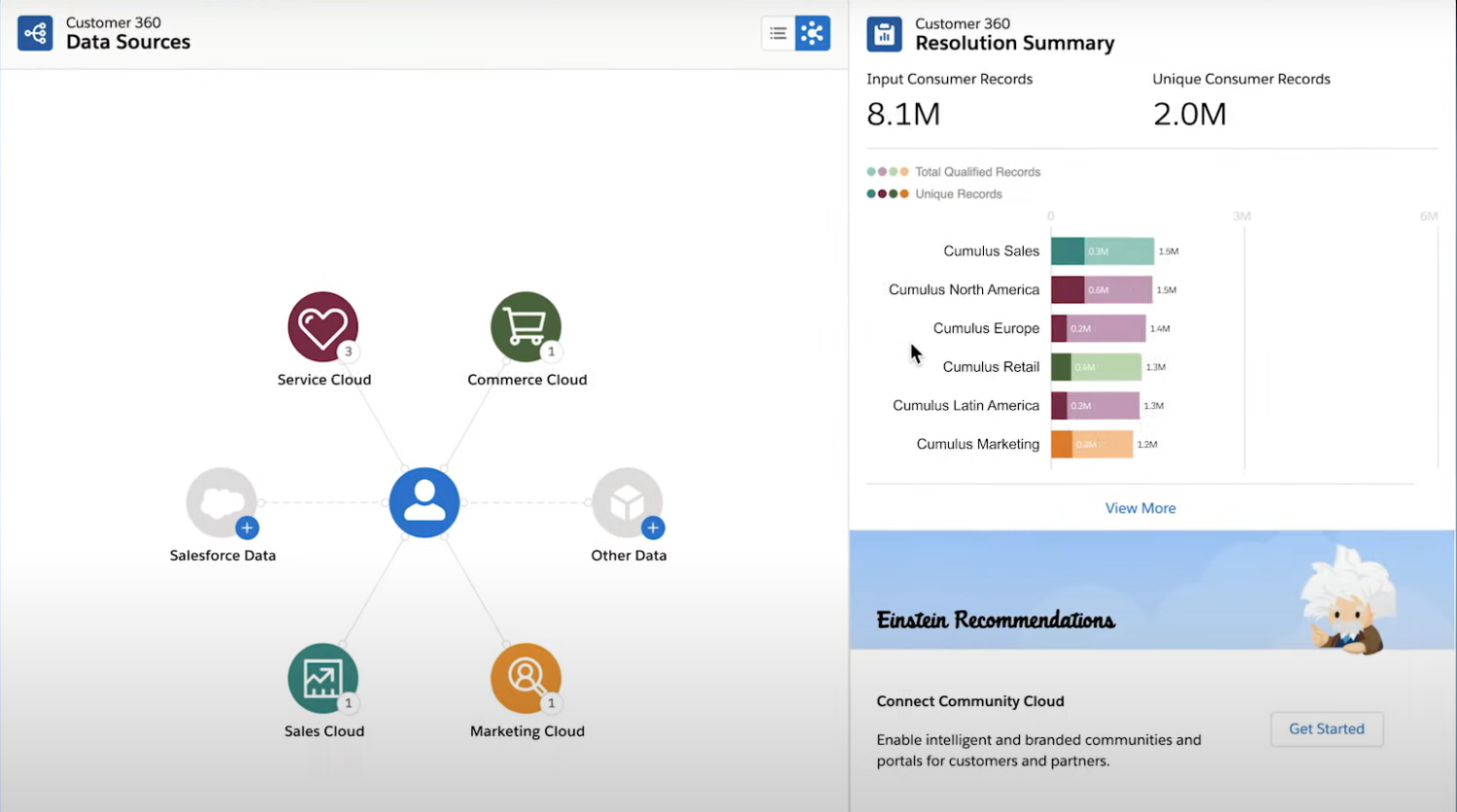Click the Marketing Cloud label

(526, 731)
